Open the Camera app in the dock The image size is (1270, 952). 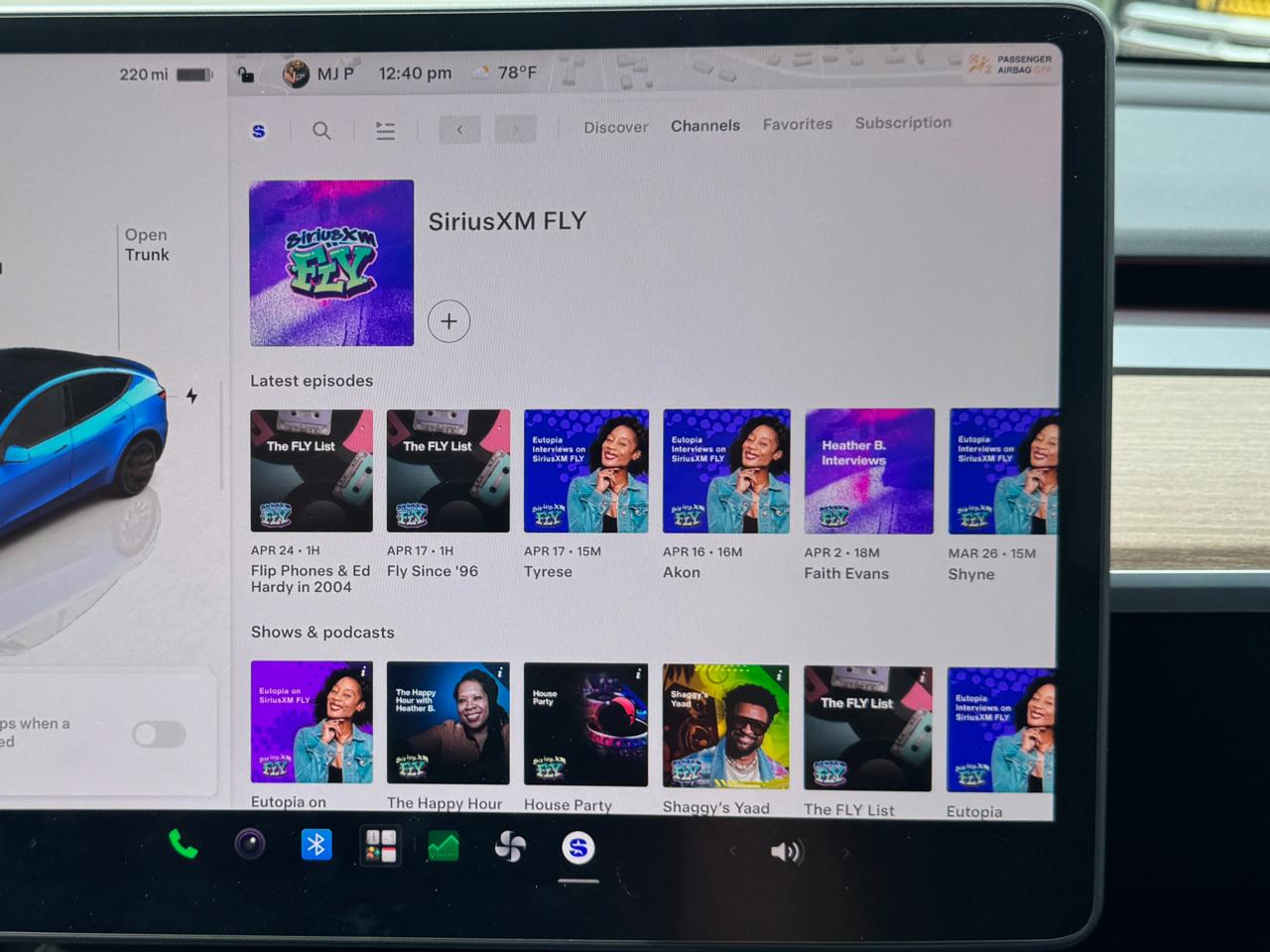[250, 844]
